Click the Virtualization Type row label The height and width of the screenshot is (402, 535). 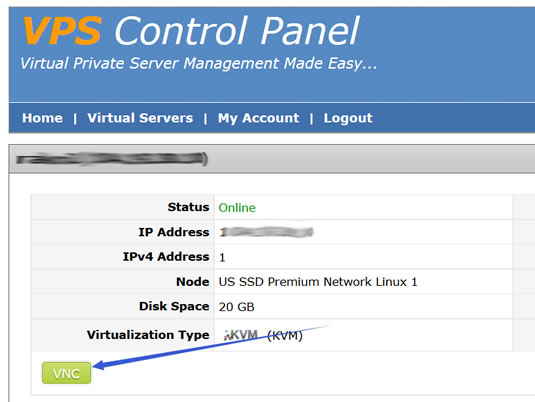tap(148, 335)
